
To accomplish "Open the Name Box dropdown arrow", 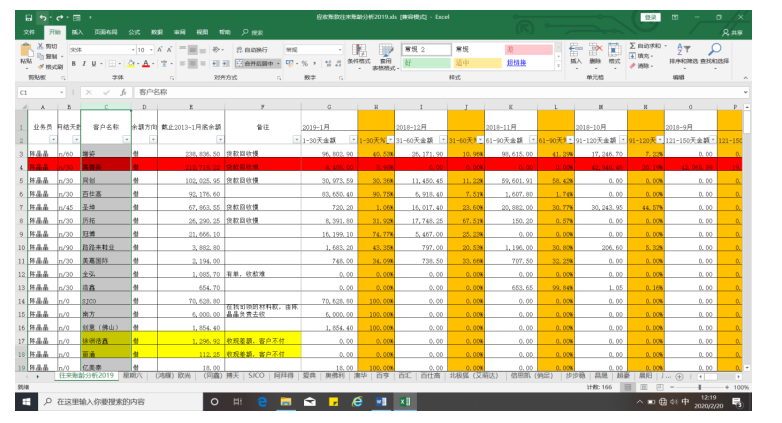I will pos(61,92).
